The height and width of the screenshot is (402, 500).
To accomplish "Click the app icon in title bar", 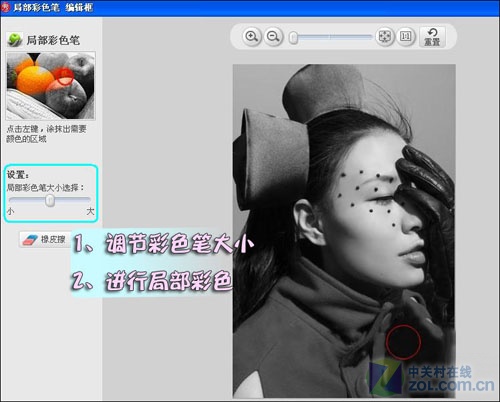I will pos(6,7).
